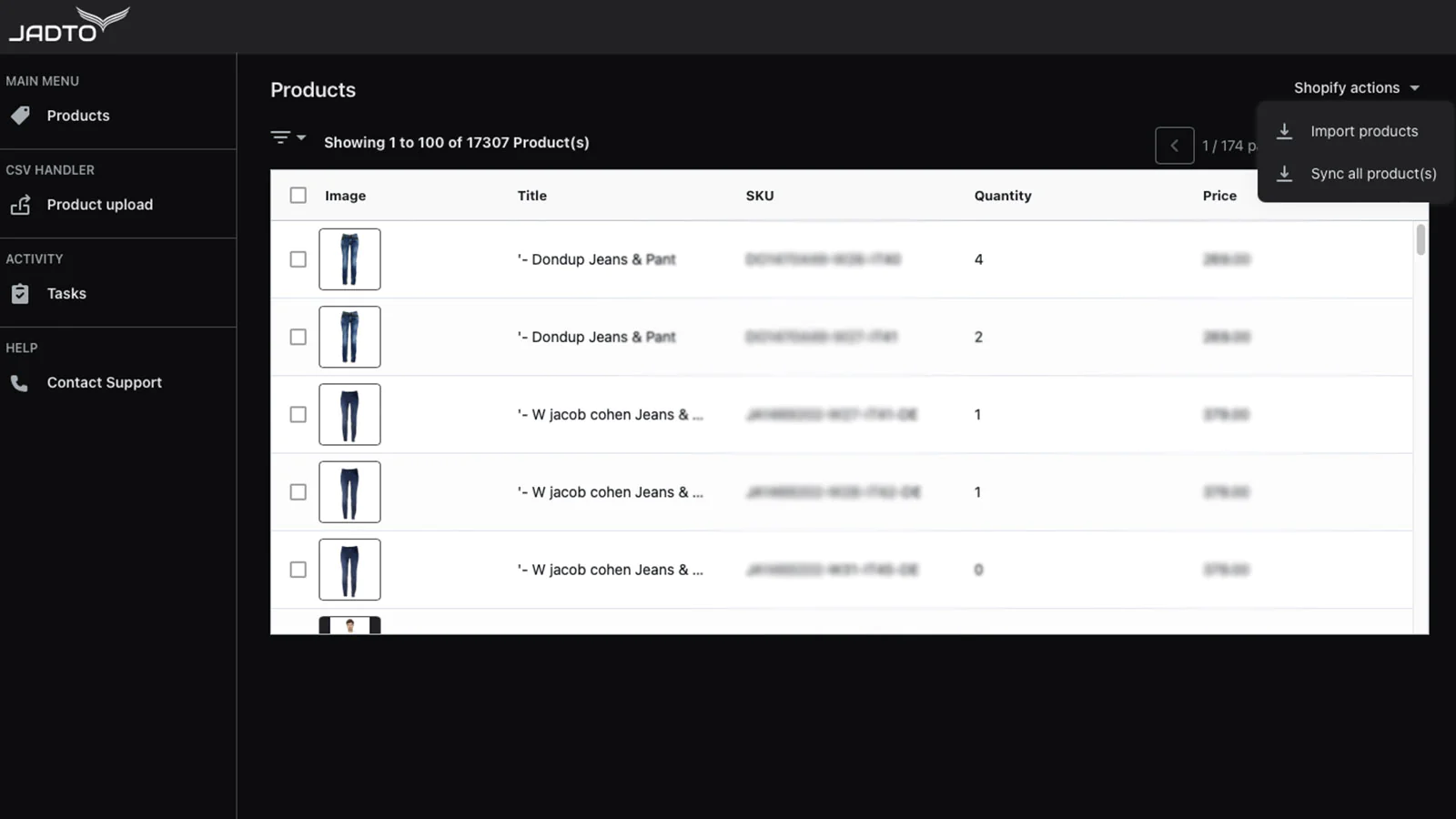This screenshot has height=819, width=1456.
Task: Click the Tasks clipboard icon
Action: pos(20,294)
